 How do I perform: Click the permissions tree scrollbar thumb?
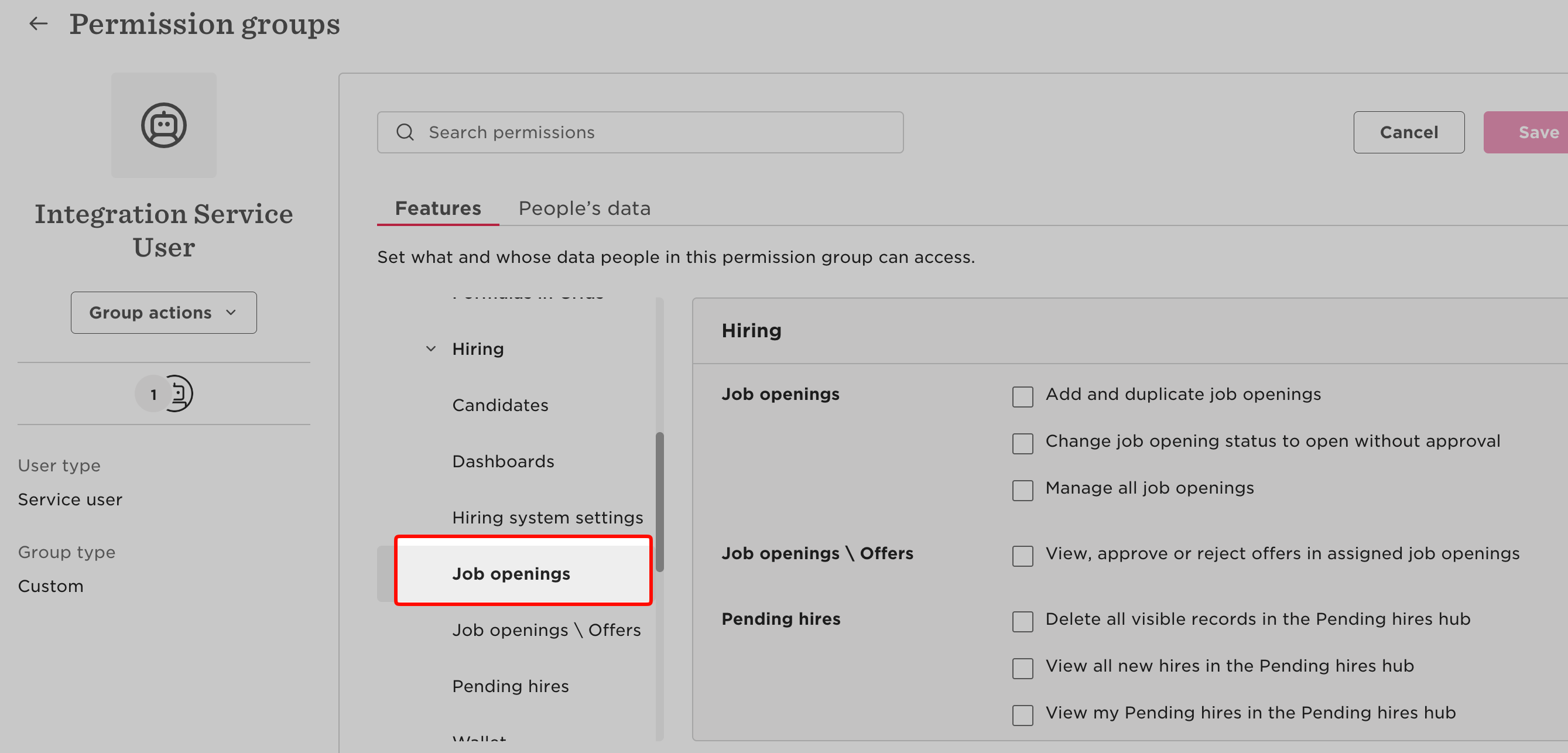(659, 502)
